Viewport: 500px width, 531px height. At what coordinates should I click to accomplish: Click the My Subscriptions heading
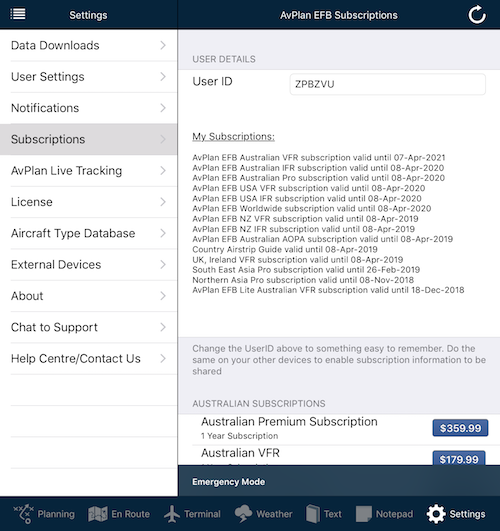233,136
